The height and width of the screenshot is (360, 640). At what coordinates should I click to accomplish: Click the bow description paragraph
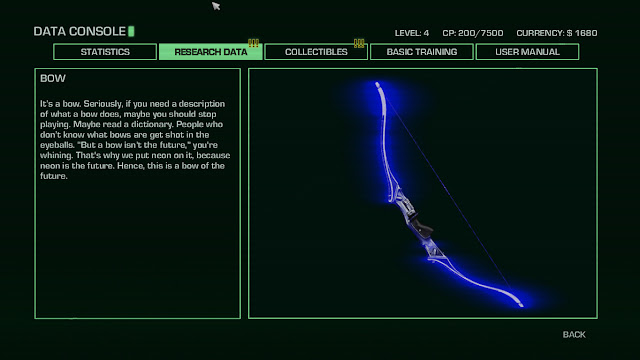pos(135,140)
